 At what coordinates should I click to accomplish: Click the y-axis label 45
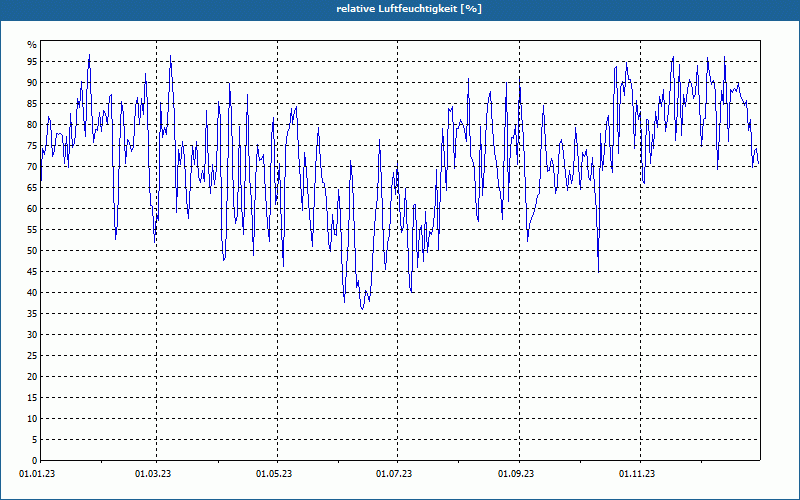(32, 271)
